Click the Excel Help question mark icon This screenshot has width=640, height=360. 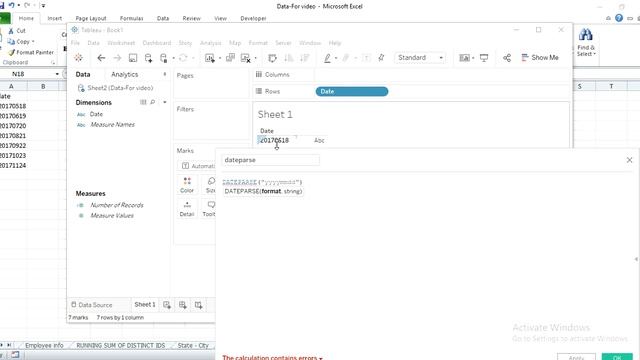click(619, 18)
